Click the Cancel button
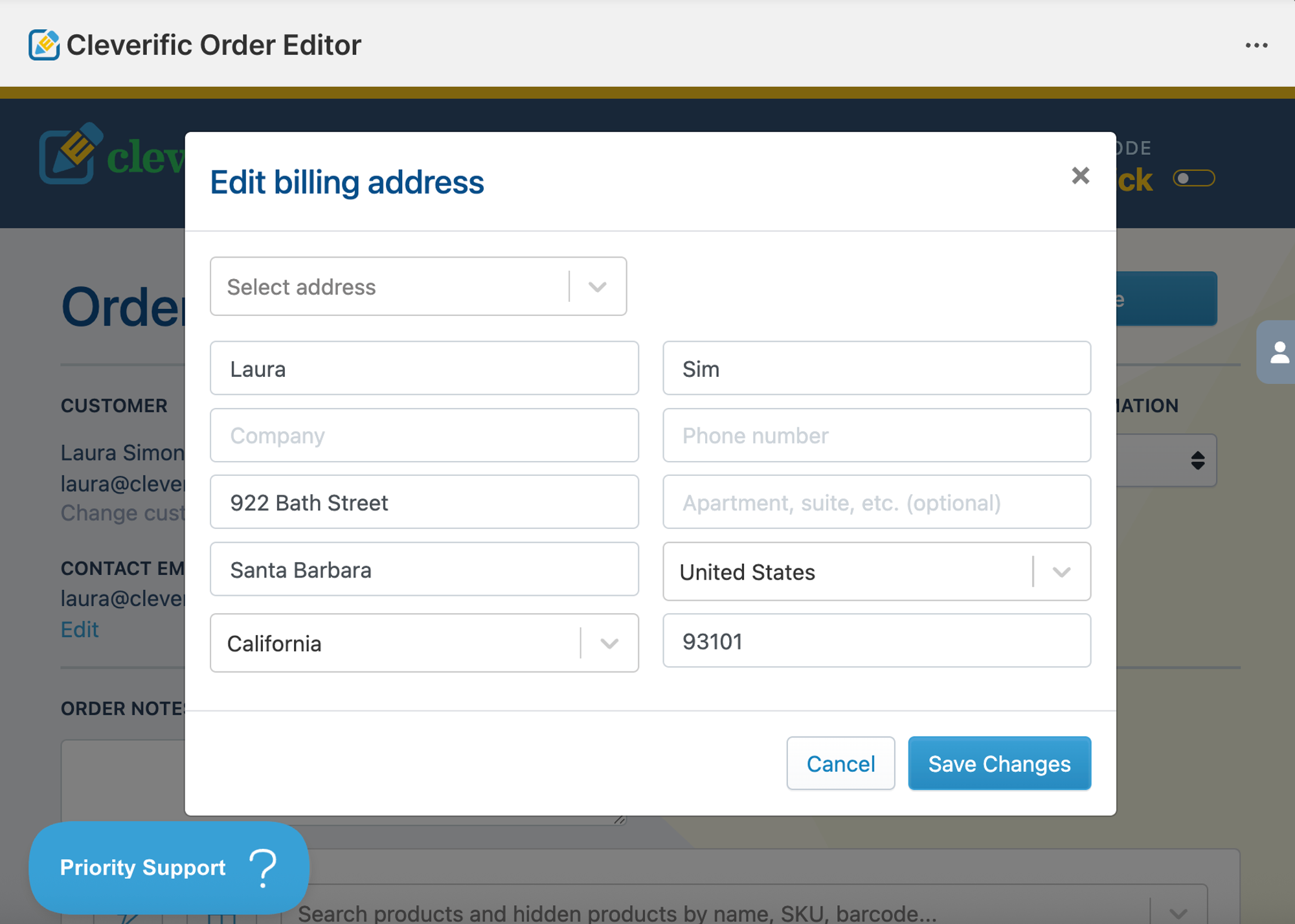 [x=840, y=763]
